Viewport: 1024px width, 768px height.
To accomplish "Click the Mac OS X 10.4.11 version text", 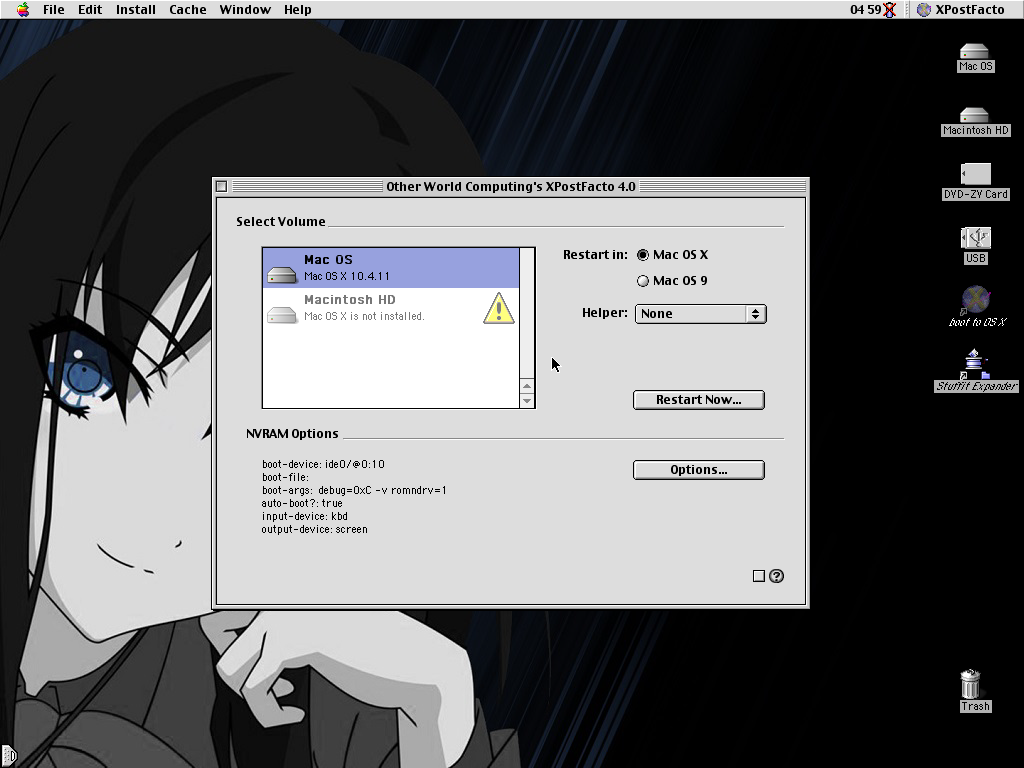I will coord(347,276).
